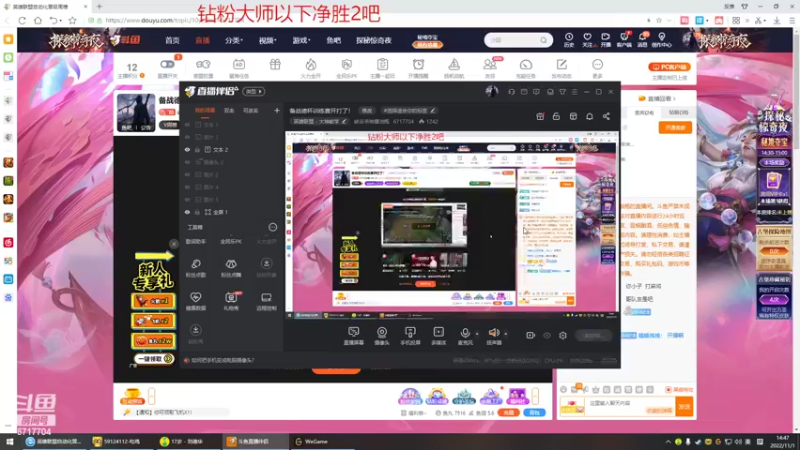Image resolution: width=800 pixels, height=450 pixels.
Task: Open customer service headset icon
Action: [511, 92]
